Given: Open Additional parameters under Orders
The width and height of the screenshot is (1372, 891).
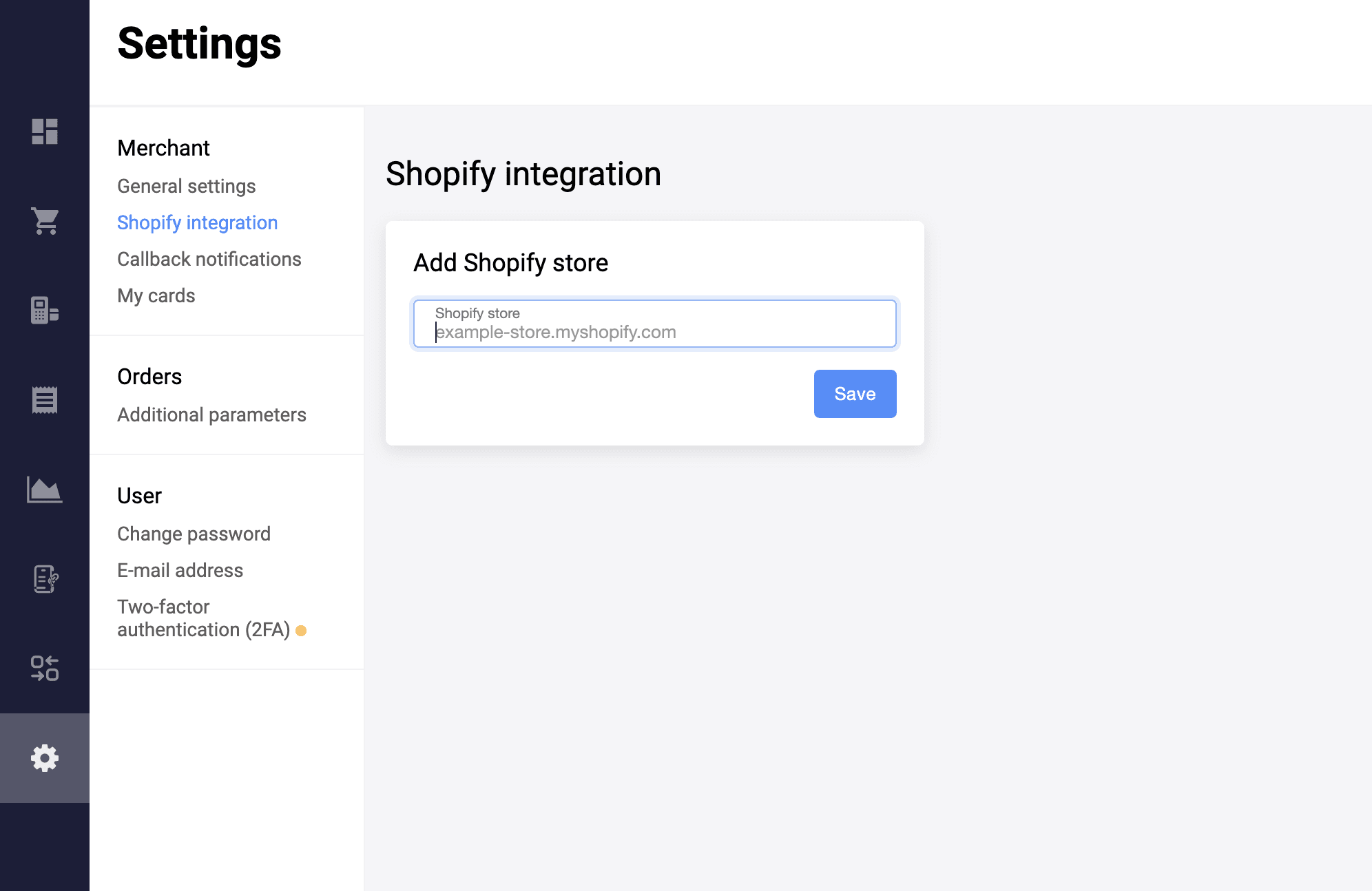Looking at the screenshot, I should (x=211, y=415).
